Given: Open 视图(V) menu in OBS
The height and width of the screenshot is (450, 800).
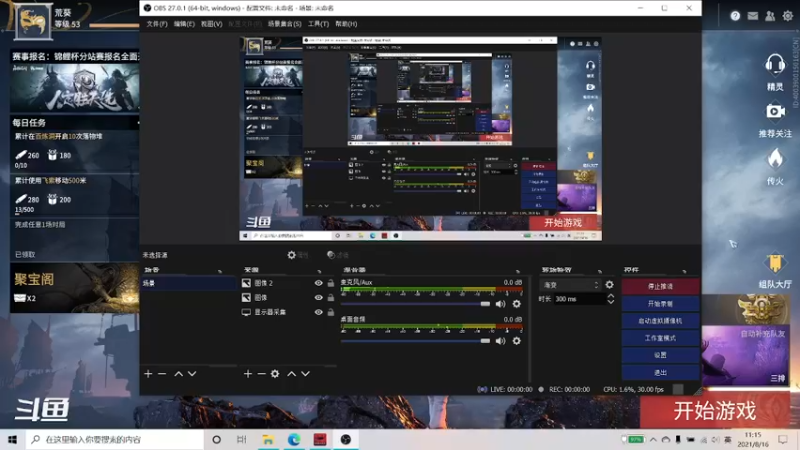Looking at the screenshot, I should [211, 24].
